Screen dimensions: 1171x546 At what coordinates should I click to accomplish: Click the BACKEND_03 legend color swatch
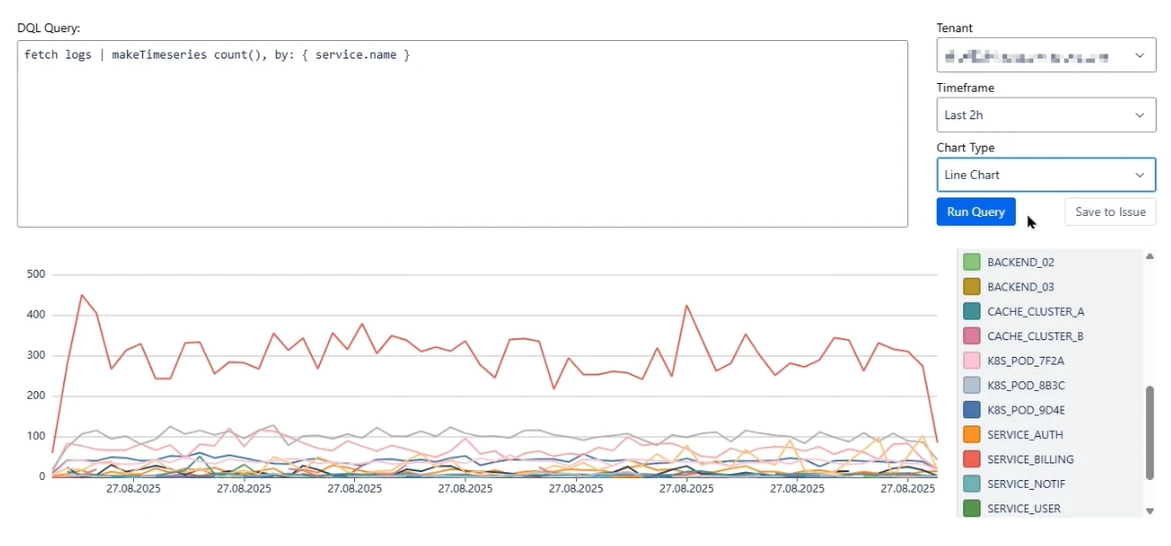click(971, 287)
